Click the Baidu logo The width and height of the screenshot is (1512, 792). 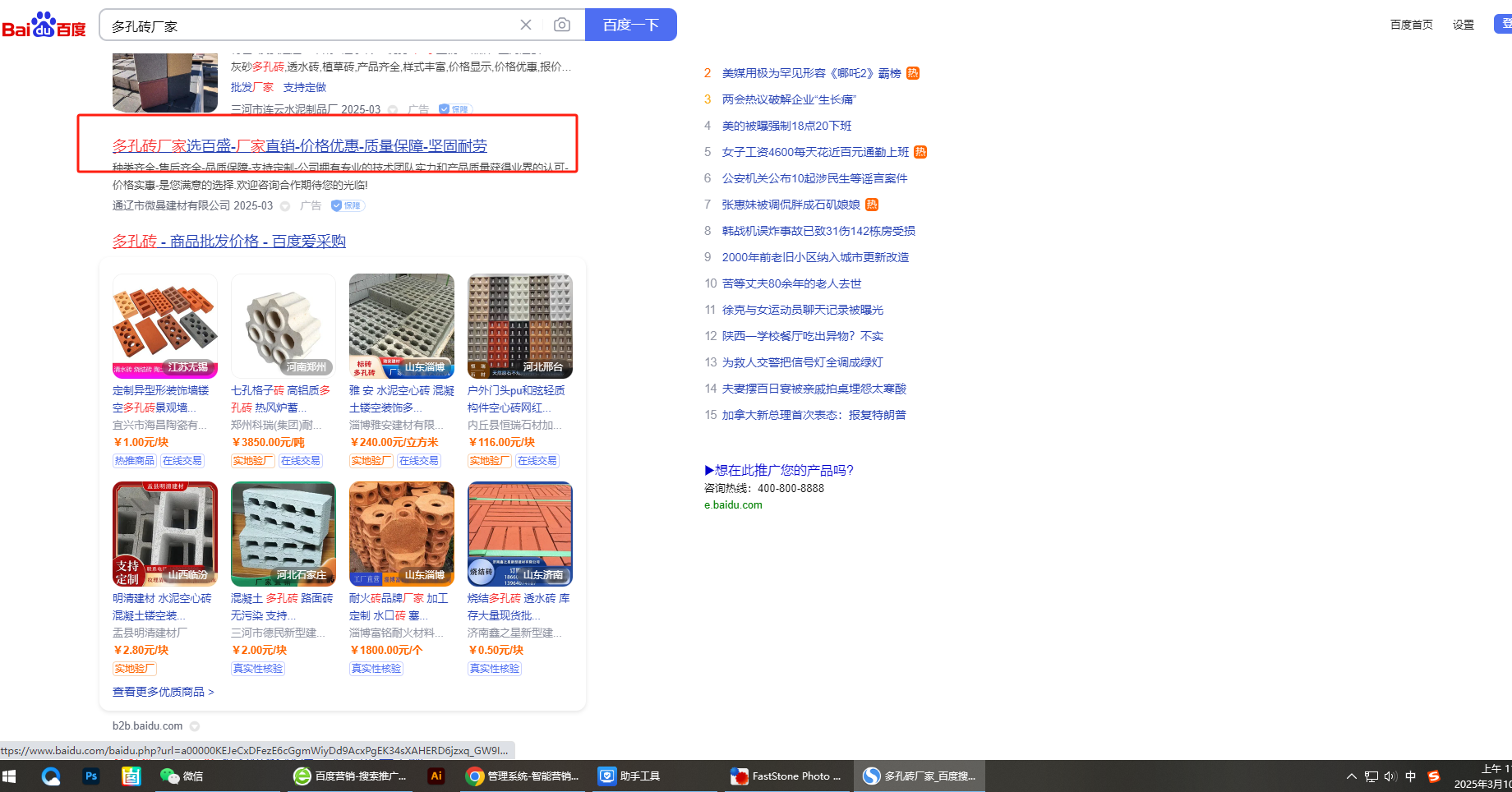pyautogui.click(x=44, y=25)
